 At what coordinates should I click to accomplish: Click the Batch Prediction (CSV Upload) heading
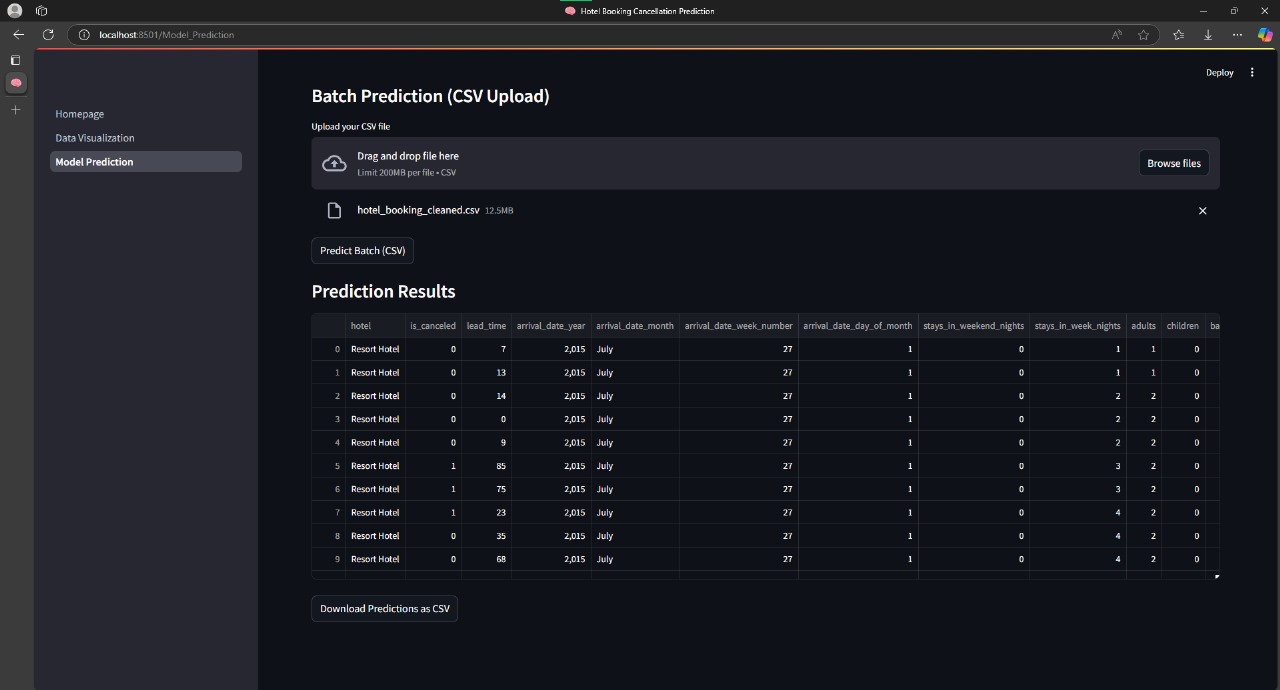pyautogui.click(x=431, y=96)
